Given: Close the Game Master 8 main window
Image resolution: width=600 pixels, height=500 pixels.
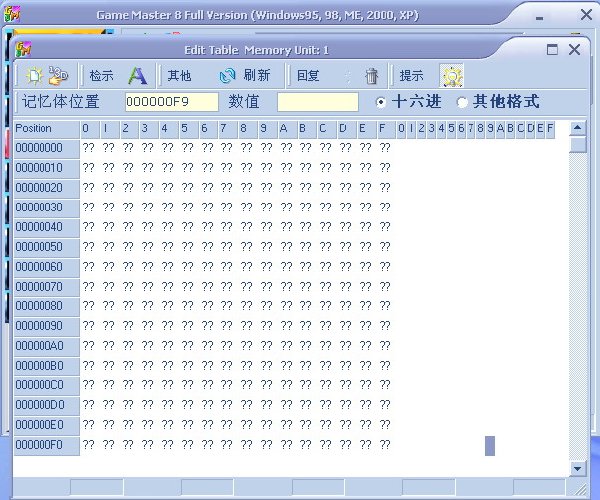Looking at the screenshot, I should 586,15.
